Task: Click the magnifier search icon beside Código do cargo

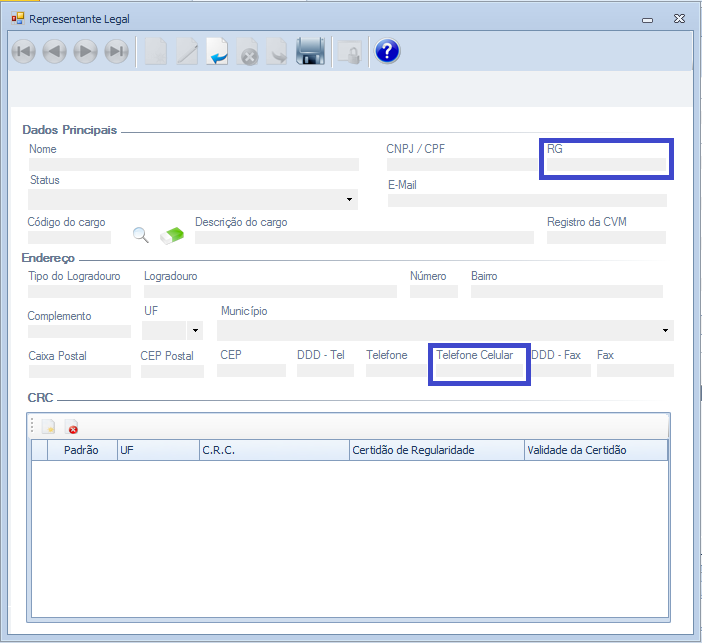Action: coord(141,235)
